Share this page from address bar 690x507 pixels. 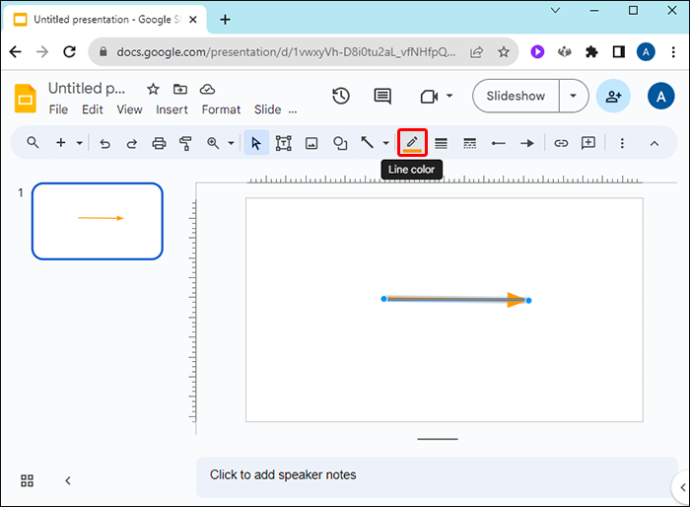point(477,52)
